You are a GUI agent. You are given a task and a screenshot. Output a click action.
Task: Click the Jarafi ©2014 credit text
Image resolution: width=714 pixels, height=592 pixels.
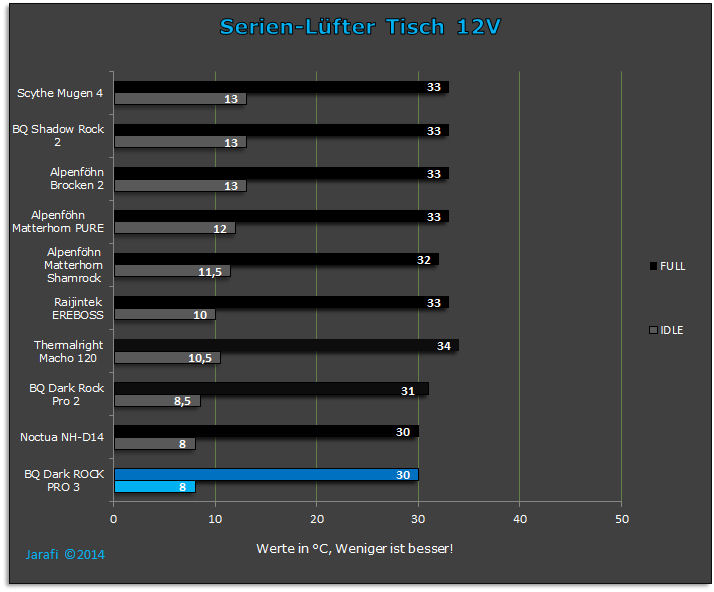(65, 554)
